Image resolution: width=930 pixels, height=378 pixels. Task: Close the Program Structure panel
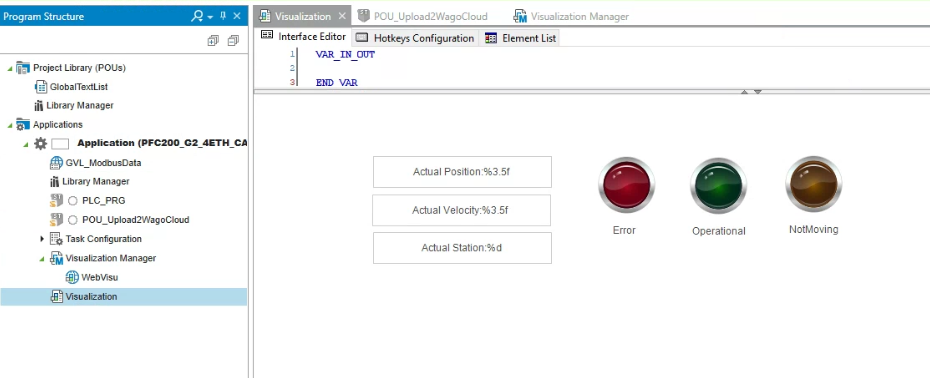click(x=237, y=16)
